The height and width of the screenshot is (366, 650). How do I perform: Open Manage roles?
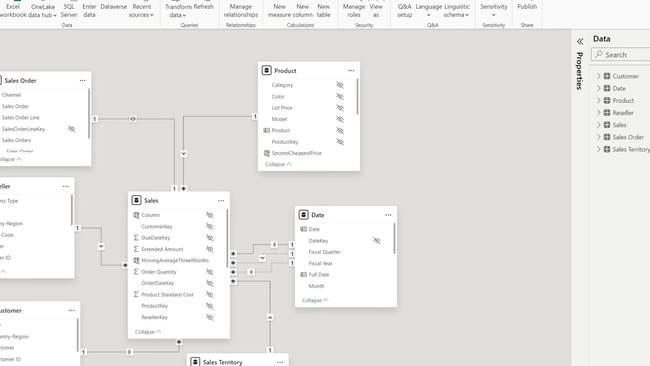coord(354,10)
